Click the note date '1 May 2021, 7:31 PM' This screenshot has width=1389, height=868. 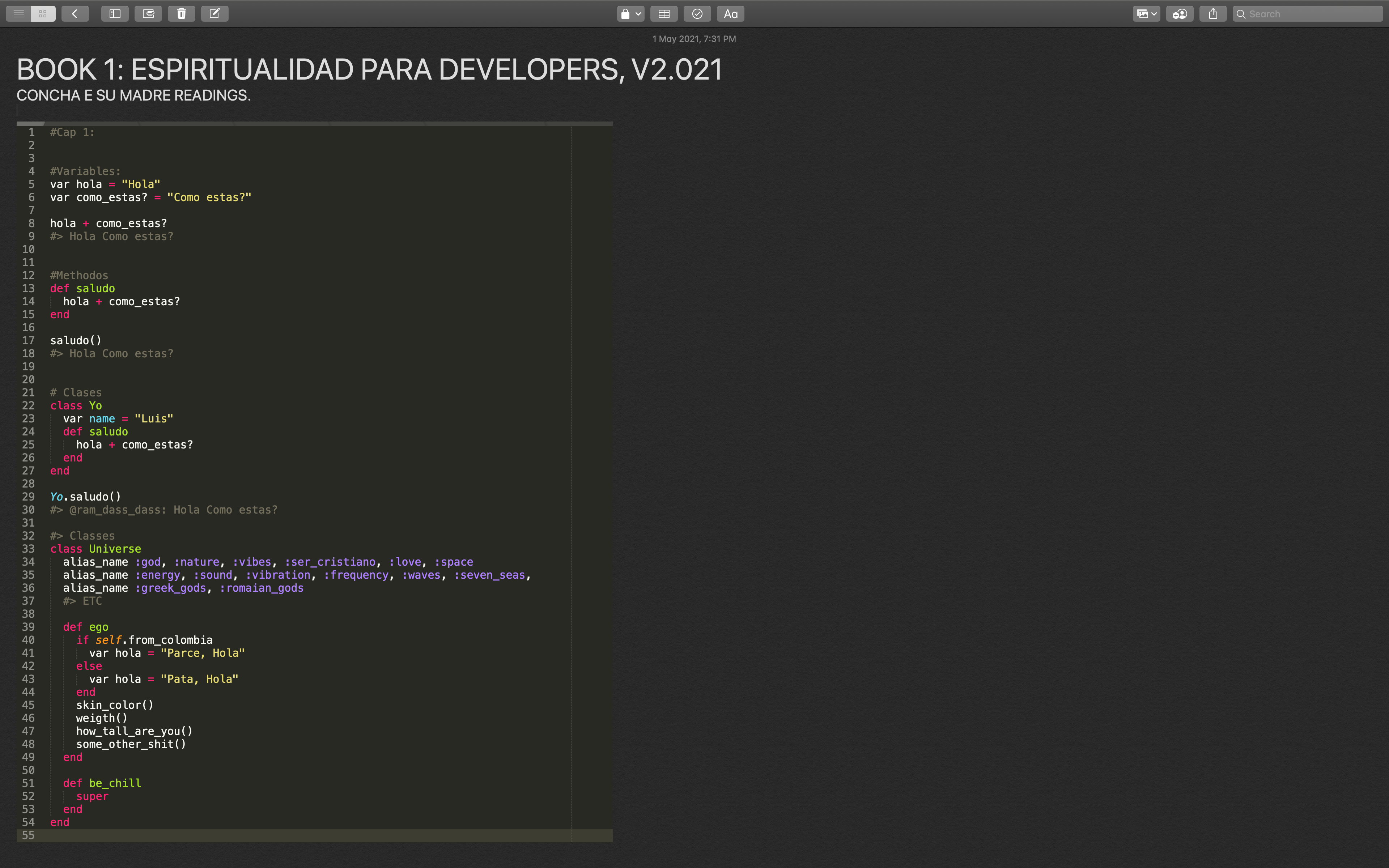[x=694, y=39]
